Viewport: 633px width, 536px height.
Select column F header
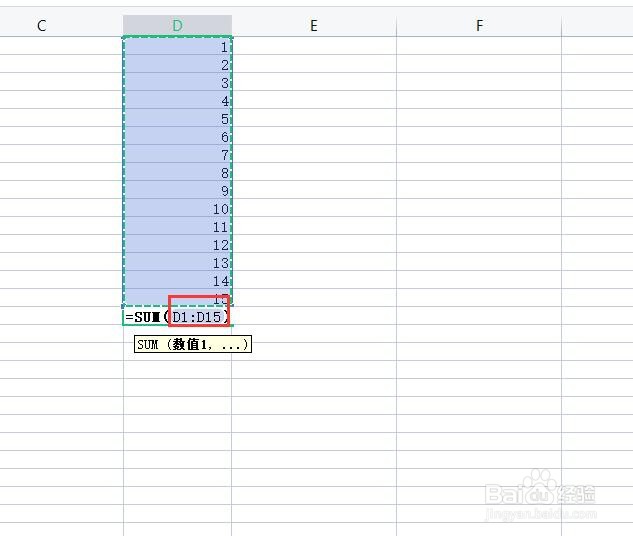click(x=479, y=26)
